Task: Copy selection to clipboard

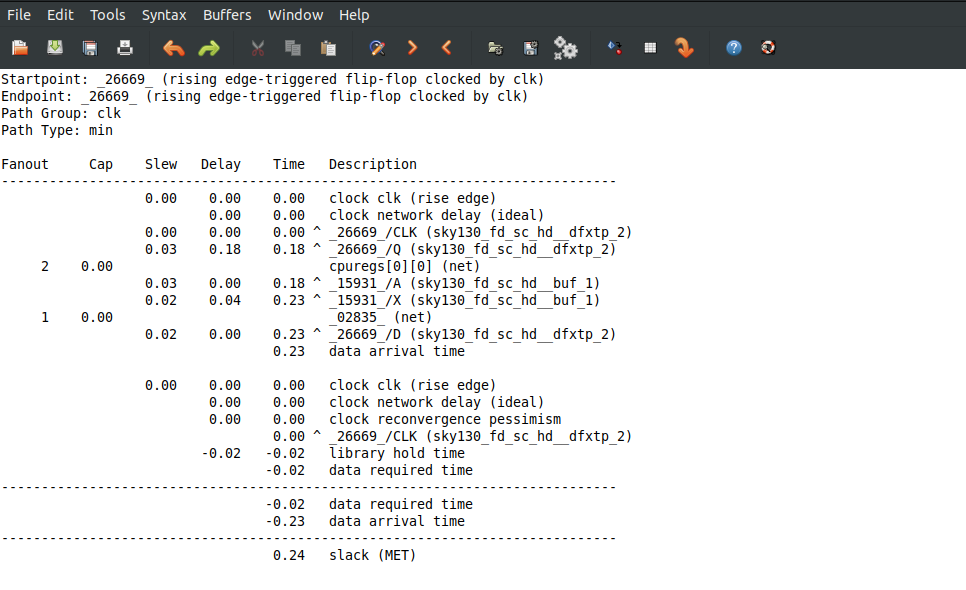Action: (292, 47)
